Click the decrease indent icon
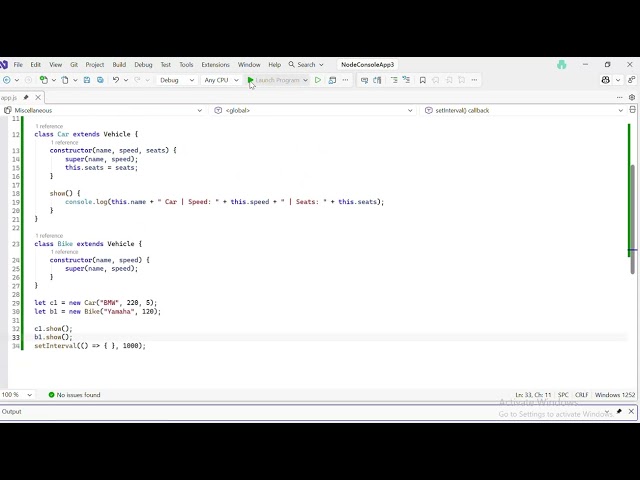This screenshot has height=480, width=640. point(394,80)
